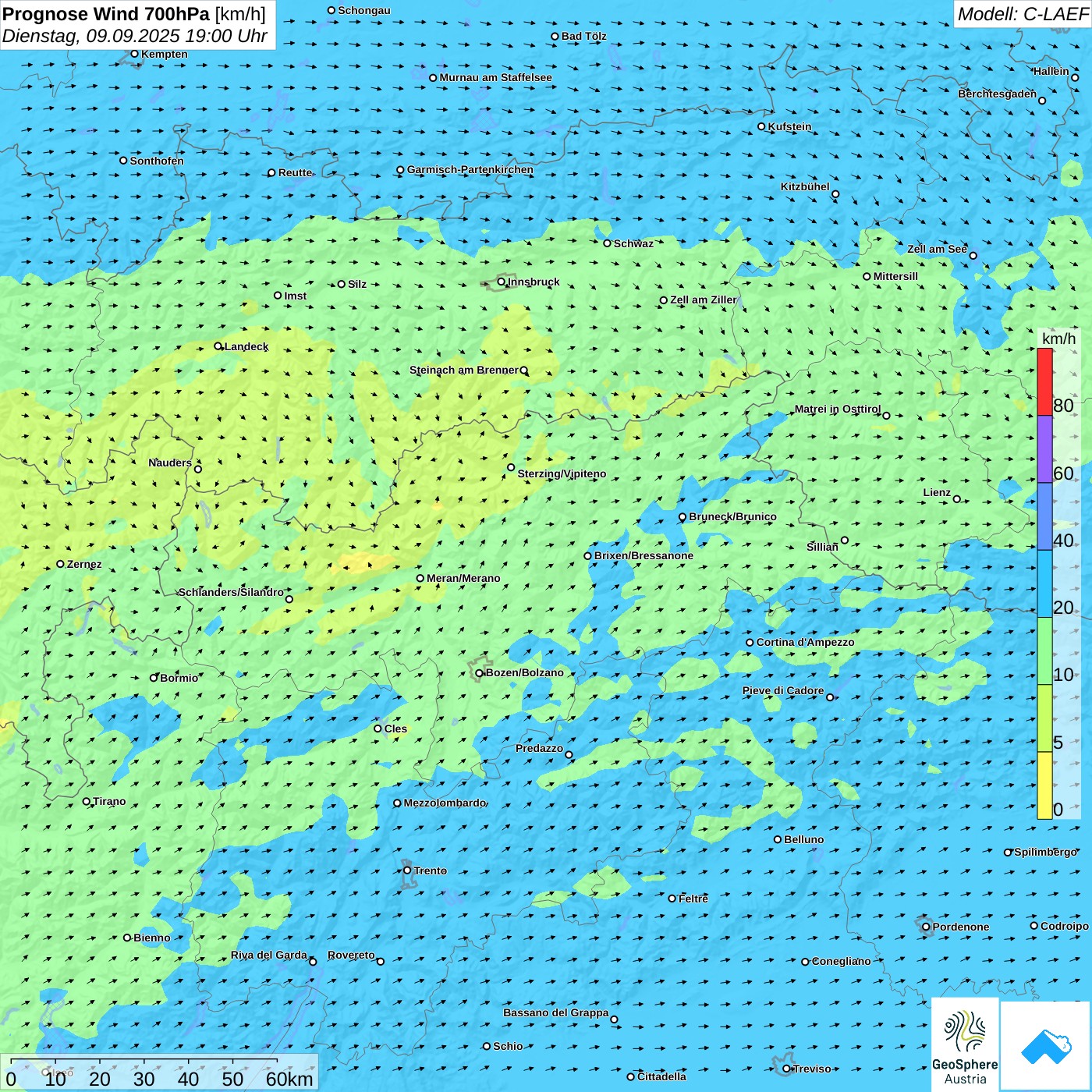This screenshot has width=1092, height=1092.
Task: Click the Bozen/Bolzano city marker dot
Action: pos(479,673)
